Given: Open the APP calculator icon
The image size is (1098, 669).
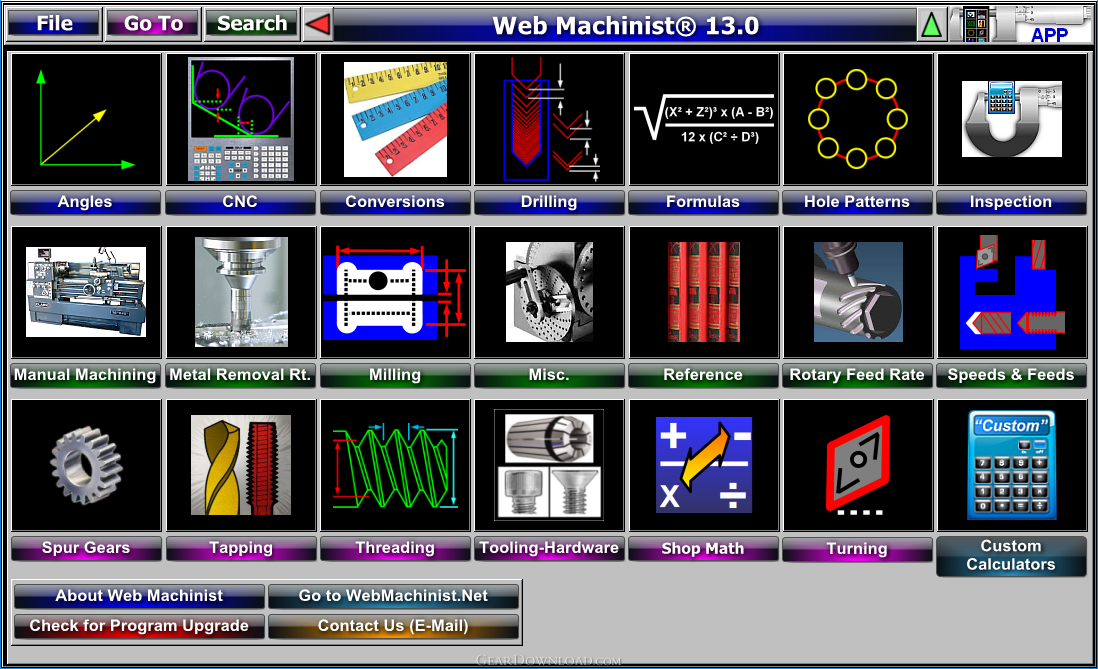Looking at the screenshot, I should [x=1019, y=25].
